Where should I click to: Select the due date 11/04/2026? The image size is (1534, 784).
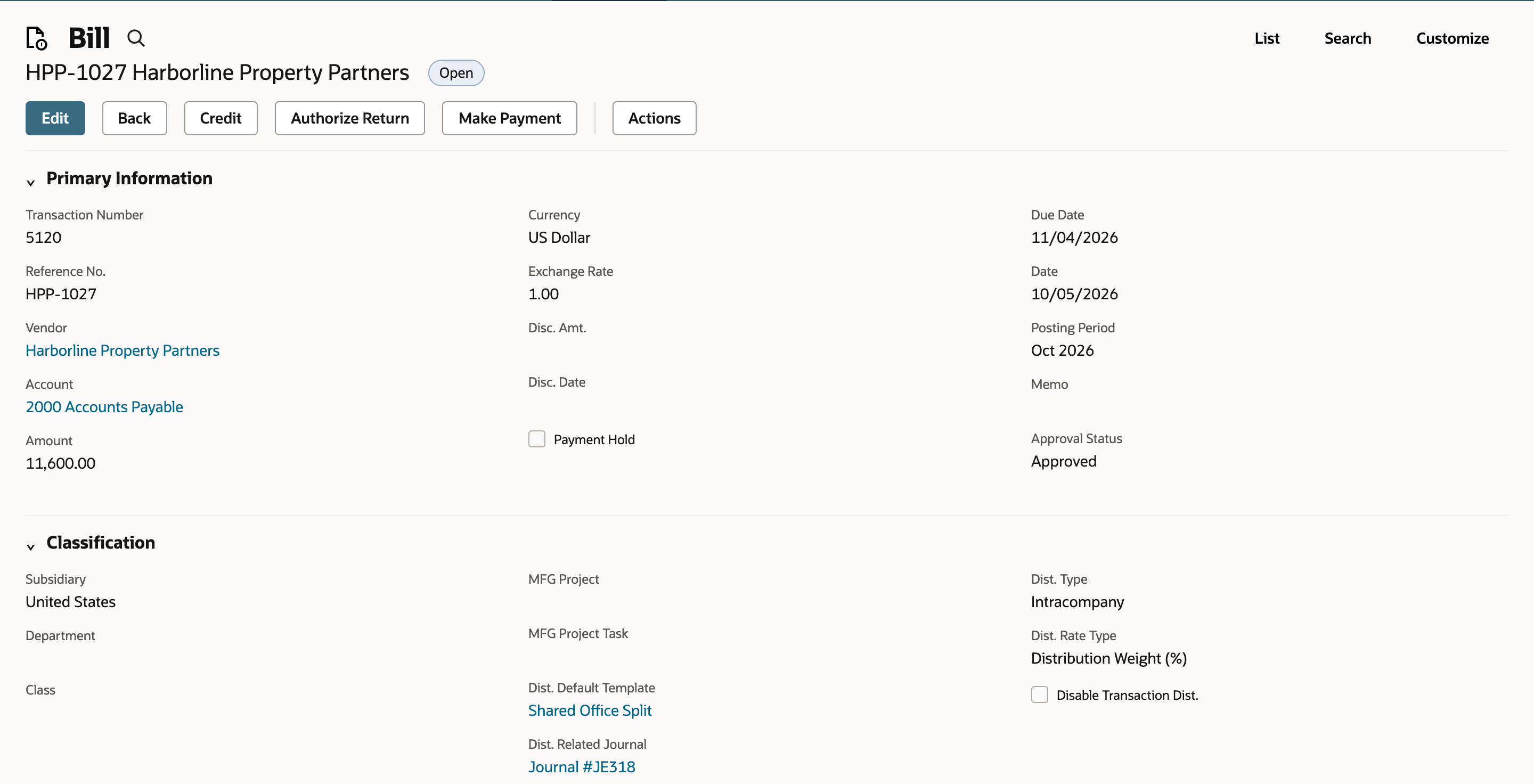pyautogui.click(x=1074, y=238)
